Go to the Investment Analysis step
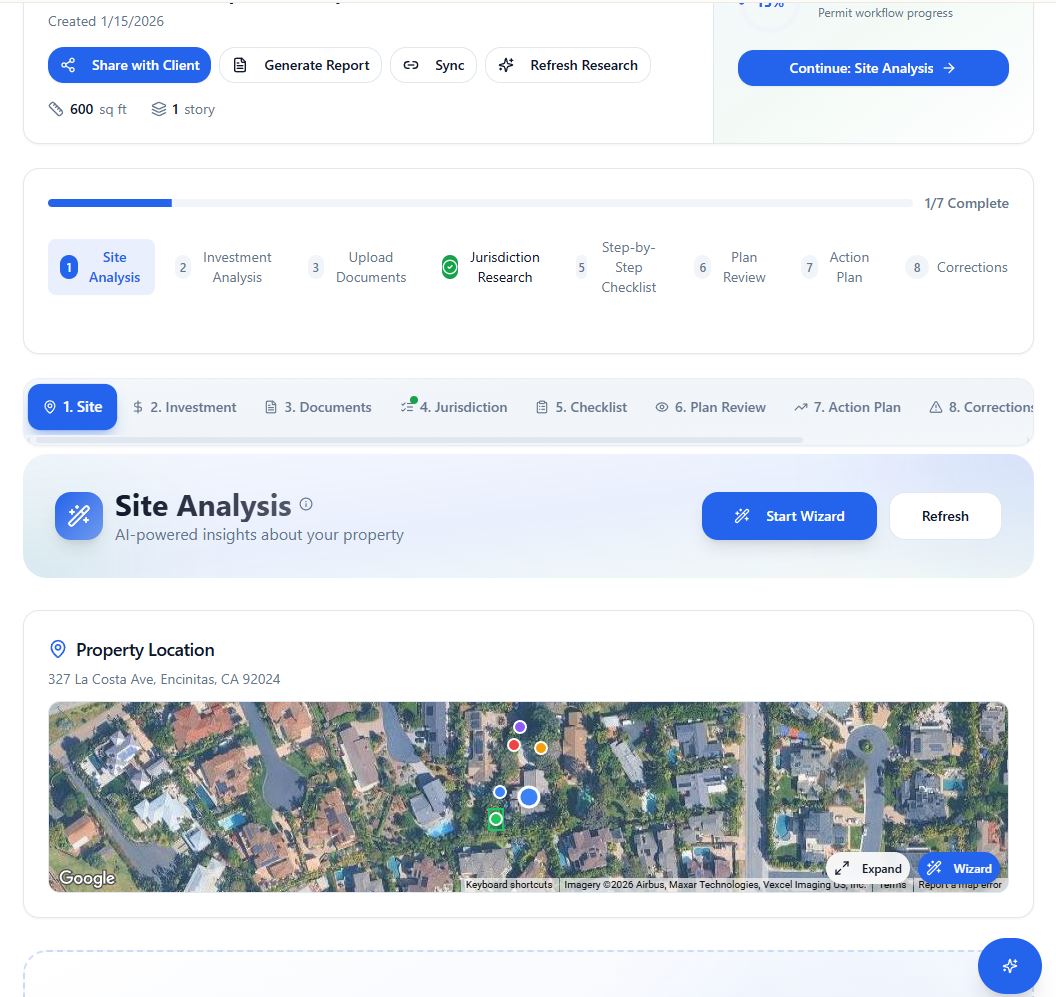1056x997 pixels. (x=224, y=267)
